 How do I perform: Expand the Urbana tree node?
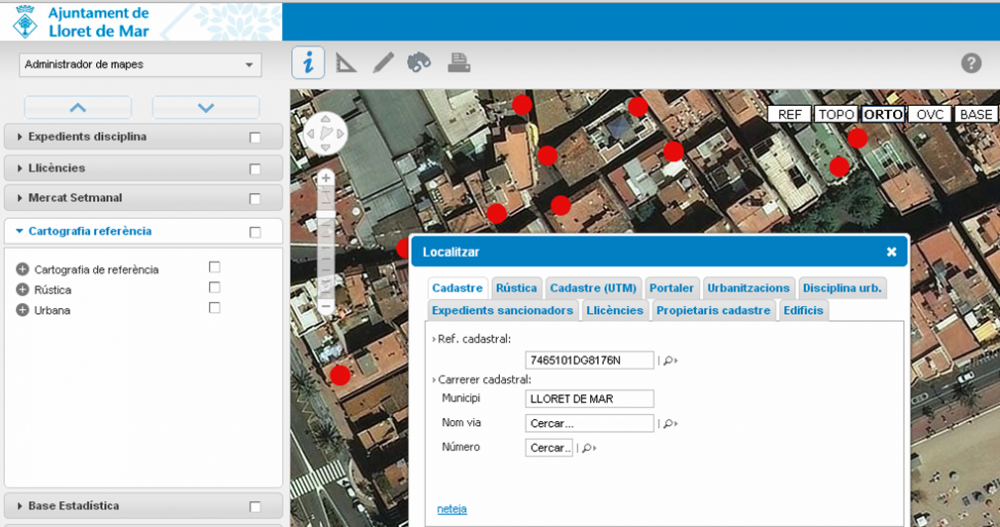(x=23, y=310)
